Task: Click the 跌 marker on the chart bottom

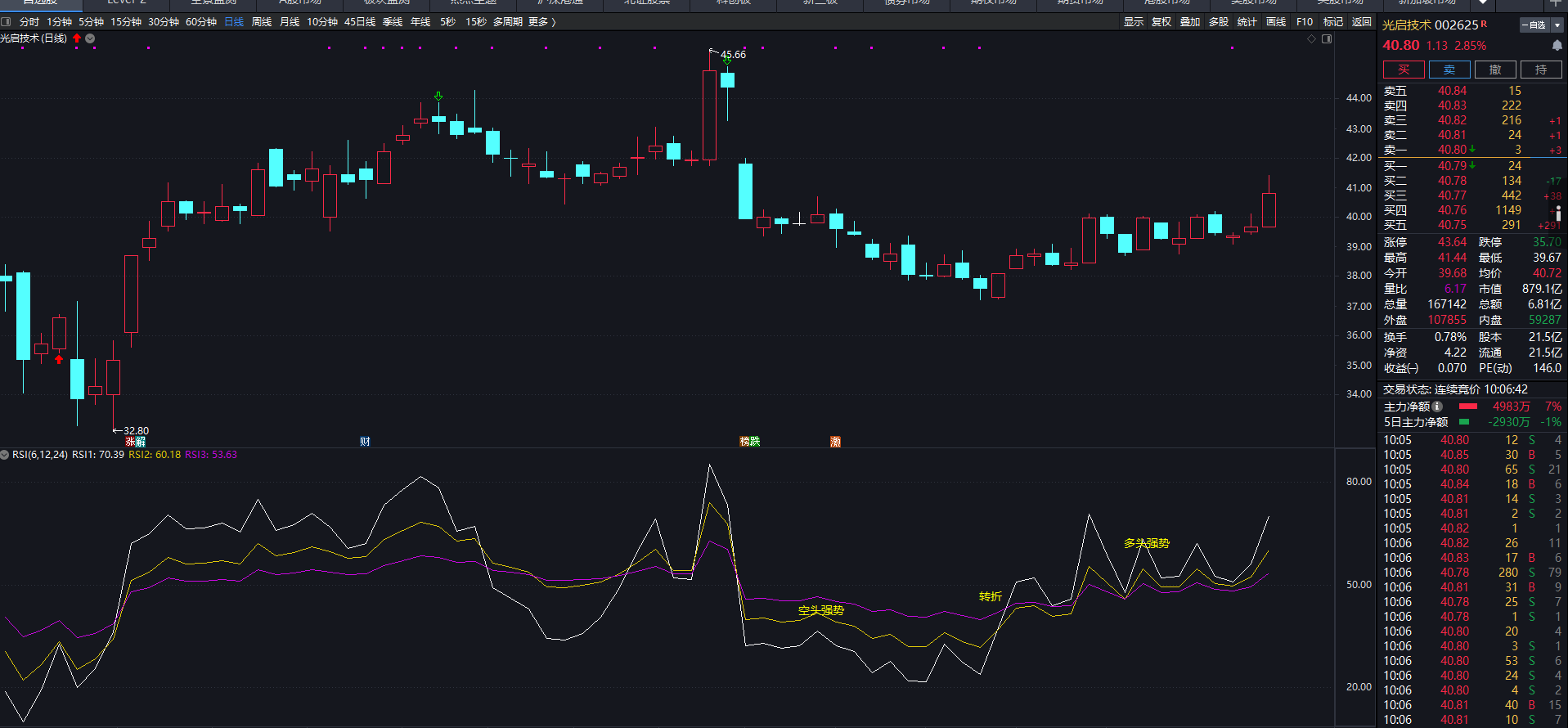Action: coord(755,442)
